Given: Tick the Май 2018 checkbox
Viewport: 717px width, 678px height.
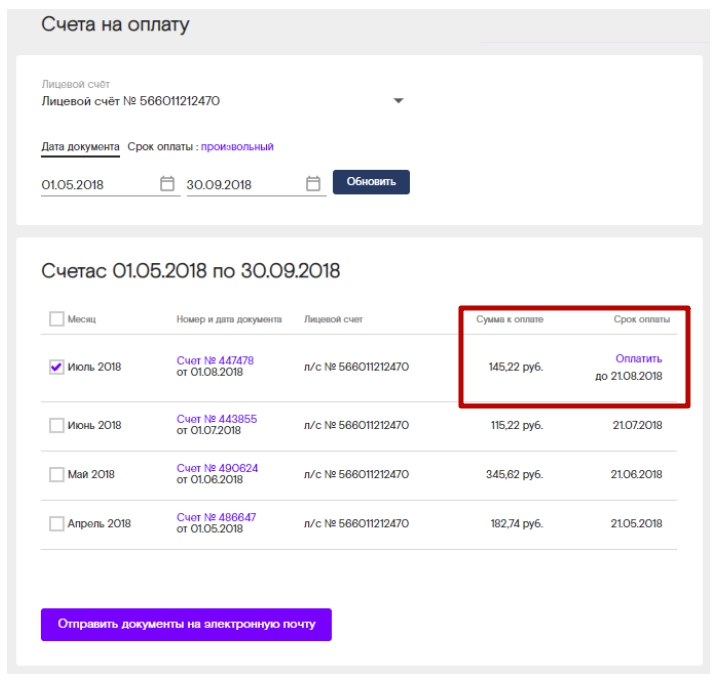Looking at the screenshot, I should (x=56, y=474).
